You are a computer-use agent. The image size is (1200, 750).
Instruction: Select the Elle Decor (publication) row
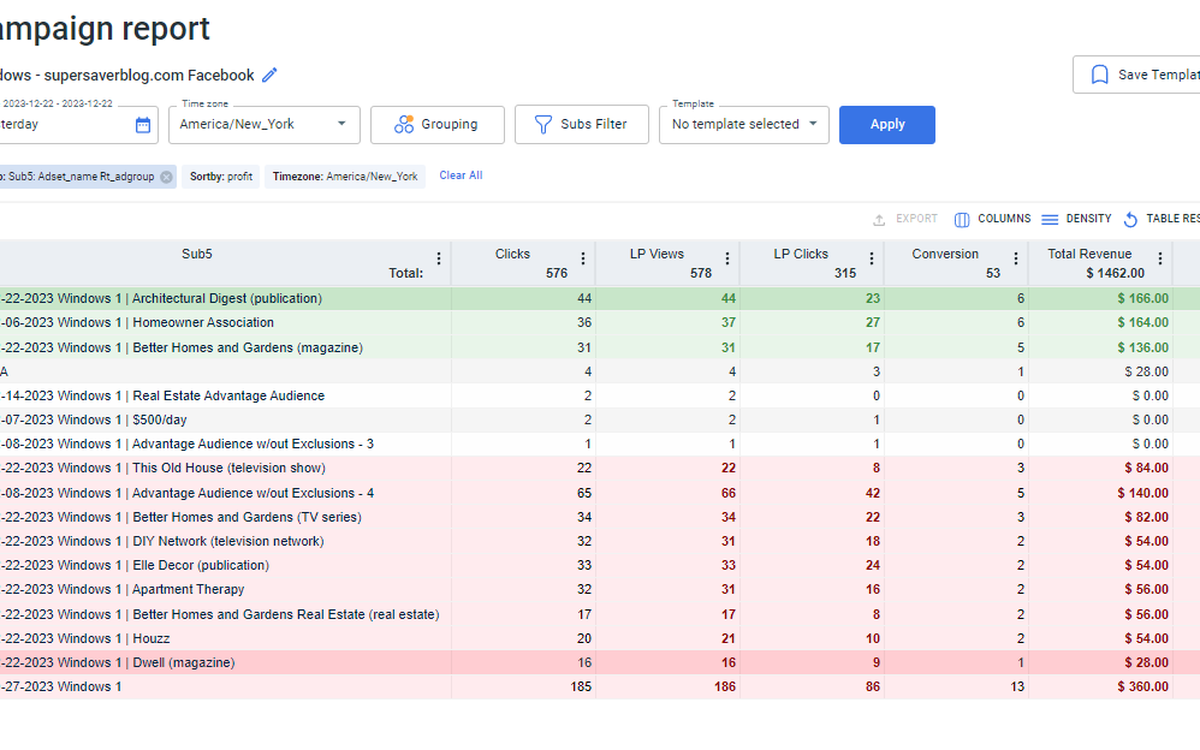600,565
